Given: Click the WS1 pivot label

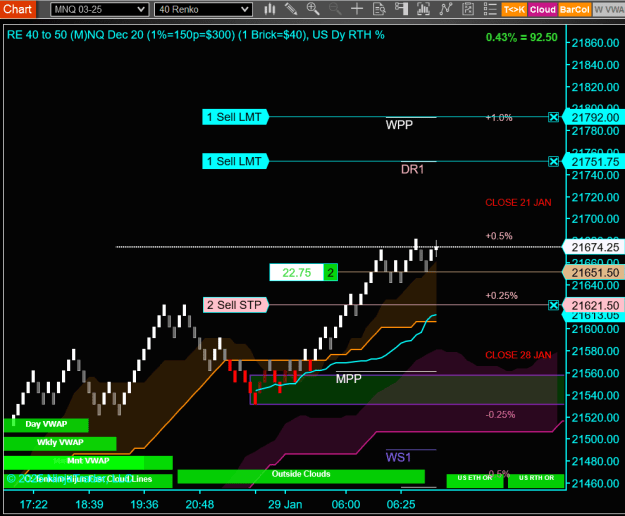Looking at the screenshot, I should click(x=398, y=457).
